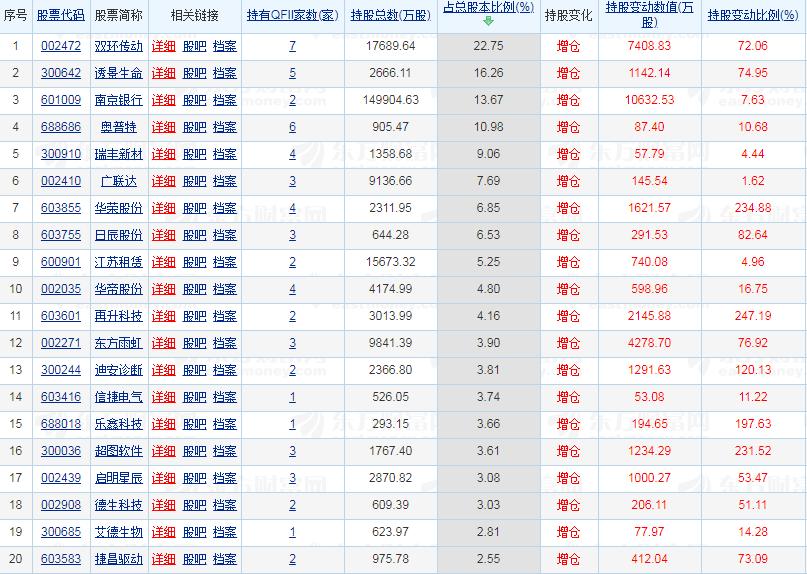
Task: Open stock code 603755 link
Action: click(x=61, y=235)
